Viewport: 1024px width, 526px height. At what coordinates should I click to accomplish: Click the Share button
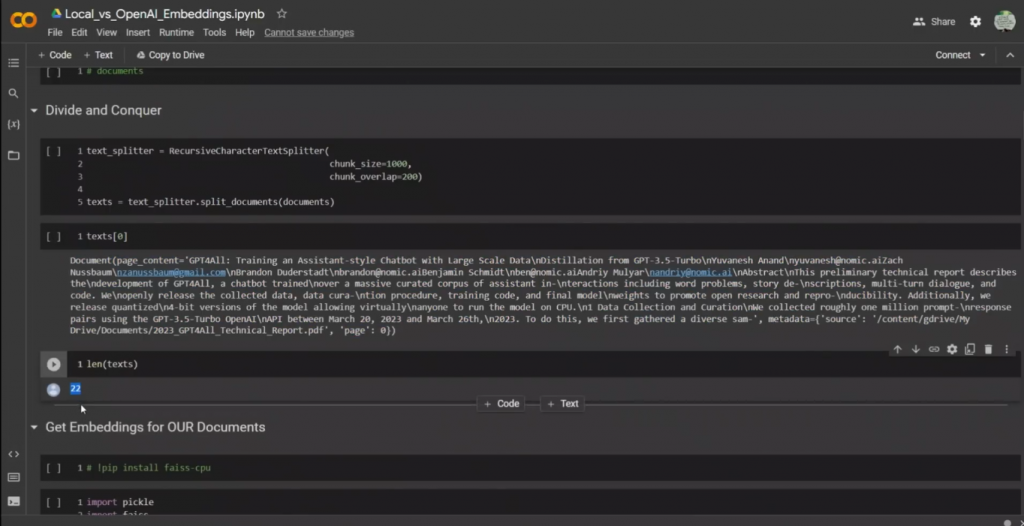pyautogui.click(x=934, y=22)
